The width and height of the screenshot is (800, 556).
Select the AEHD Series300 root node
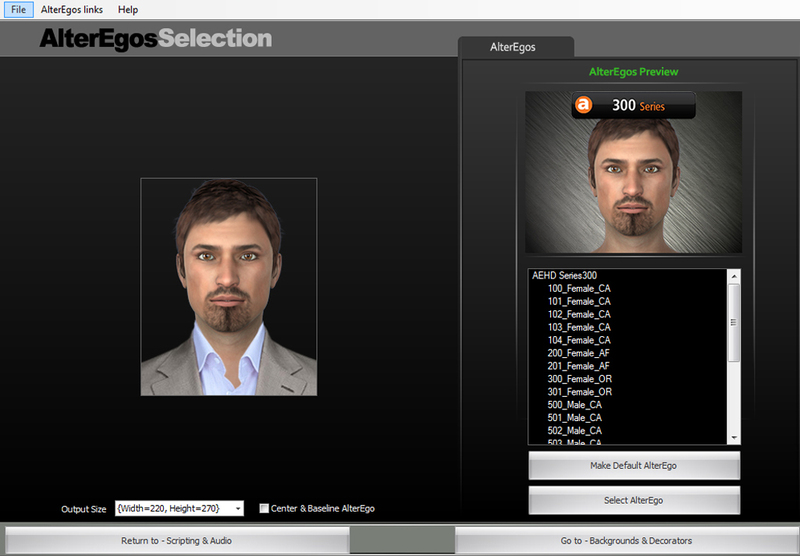point(564,275)
